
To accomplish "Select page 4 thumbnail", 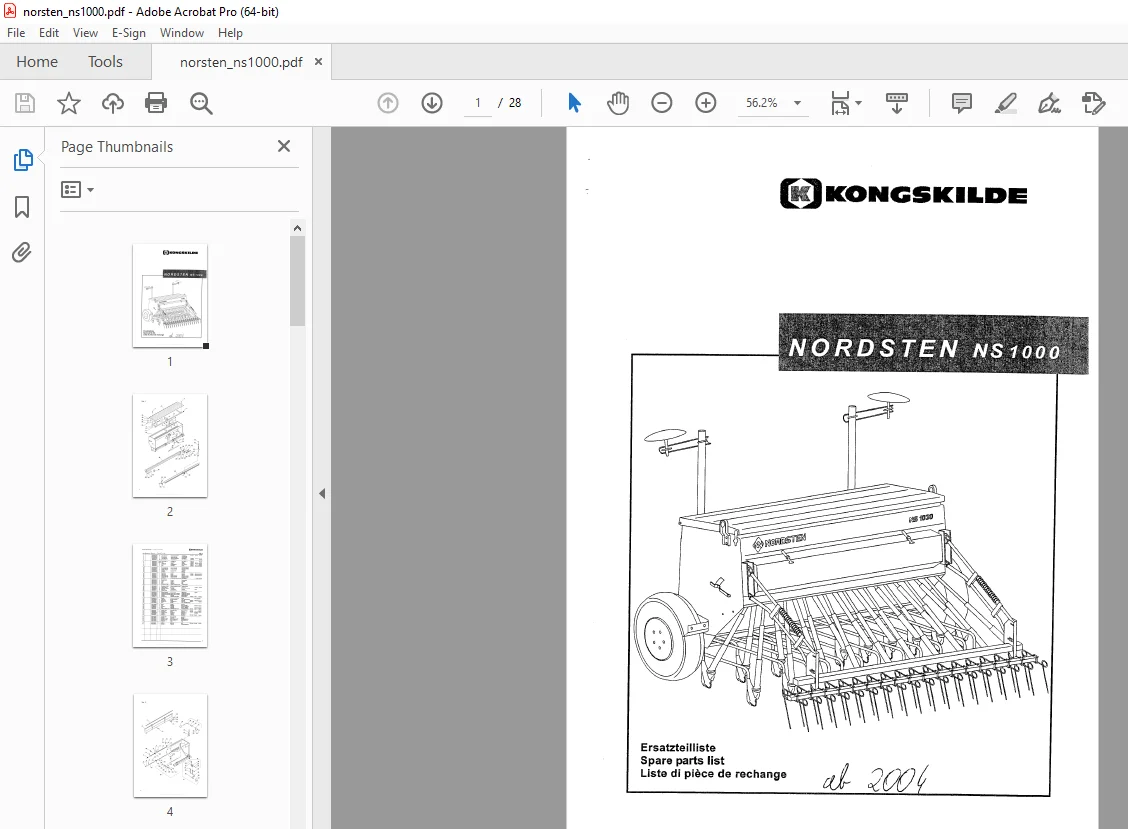I will 170,746.
